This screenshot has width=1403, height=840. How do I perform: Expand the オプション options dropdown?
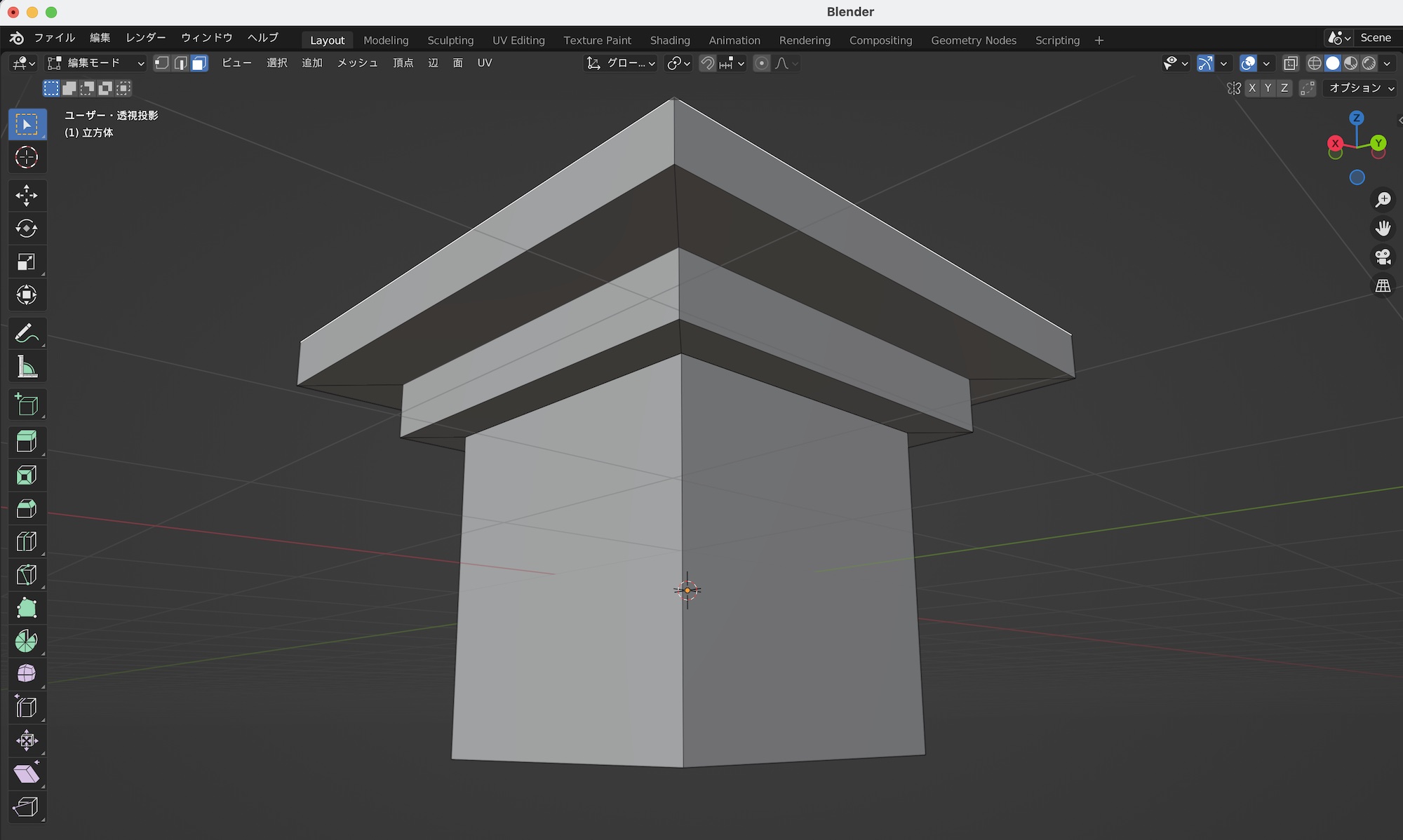(1360, 88)
